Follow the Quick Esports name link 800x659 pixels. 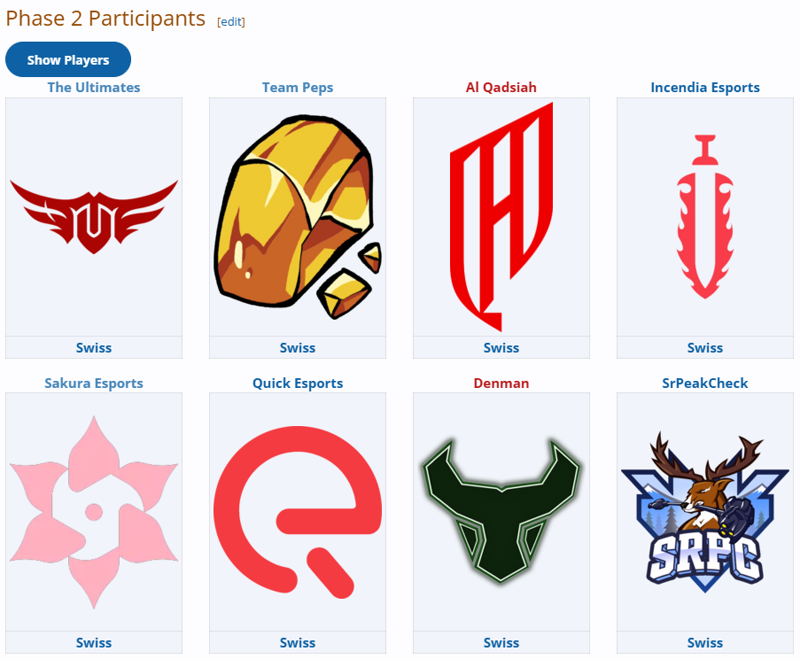pyautogui.click(x=297, y=383)
